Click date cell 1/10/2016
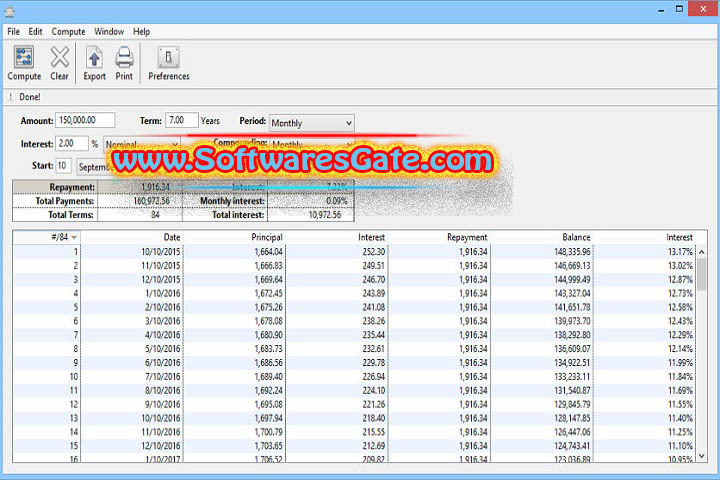 [x=163, y=294]
